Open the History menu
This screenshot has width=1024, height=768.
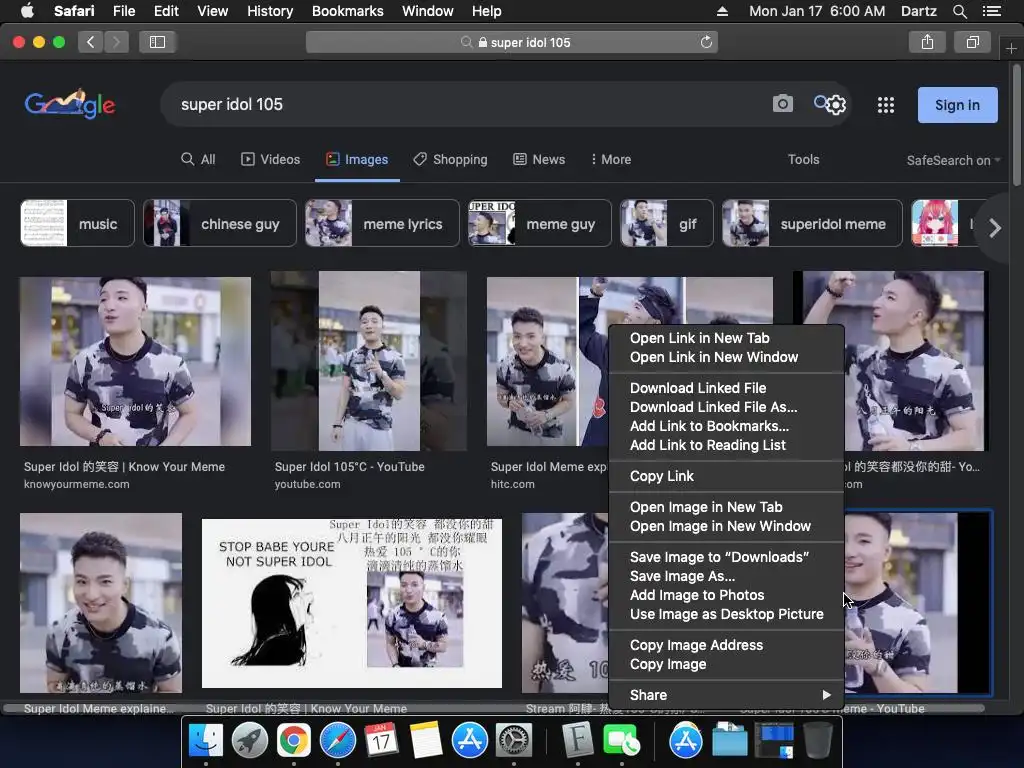270,11
